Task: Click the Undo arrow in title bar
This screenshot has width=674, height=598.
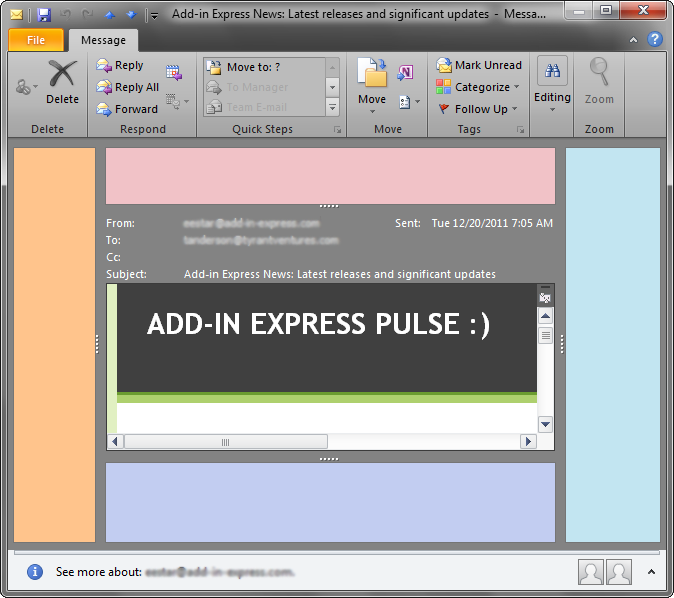Action: tap(65, 15)
